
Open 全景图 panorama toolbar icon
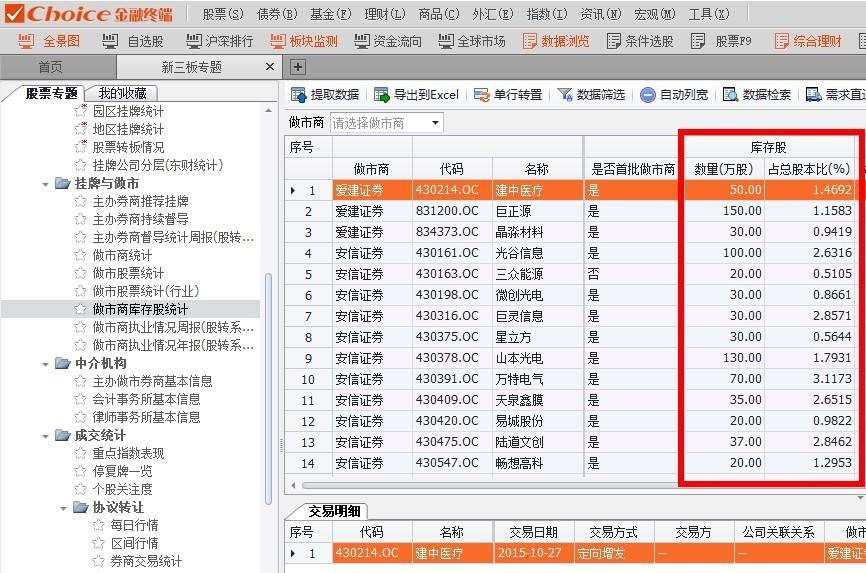coord(49,41)
